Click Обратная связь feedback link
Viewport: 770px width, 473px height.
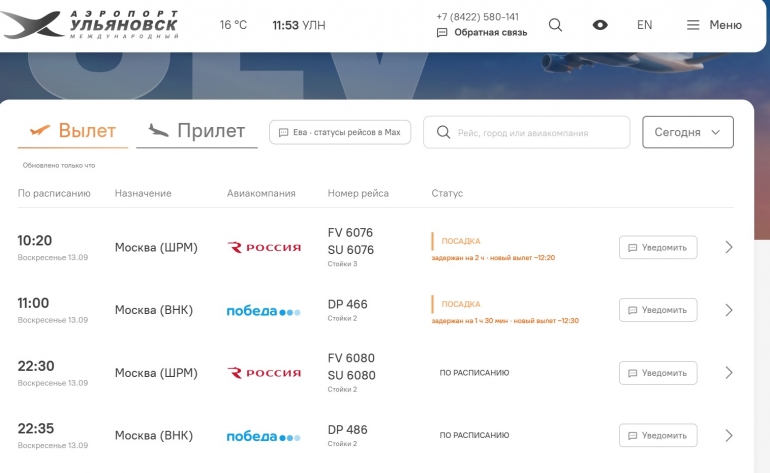(x=482, y=32)
